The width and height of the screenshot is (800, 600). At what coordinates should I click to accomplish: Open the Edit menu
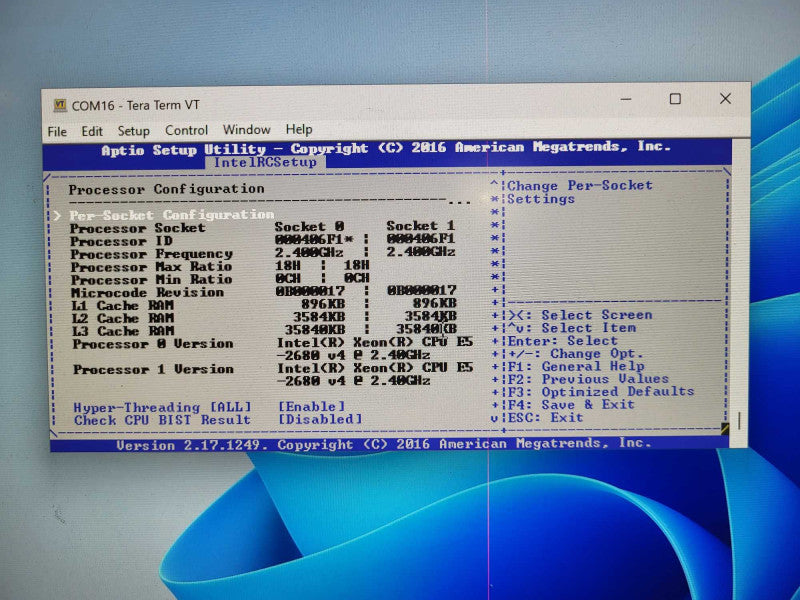point(92,131)
